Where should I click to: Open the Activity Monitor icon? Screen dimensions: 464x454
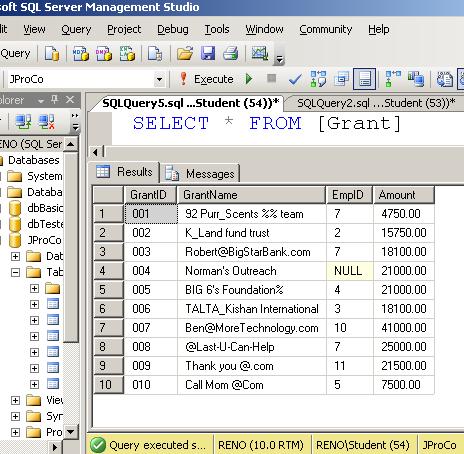click(x=260, y=53)
